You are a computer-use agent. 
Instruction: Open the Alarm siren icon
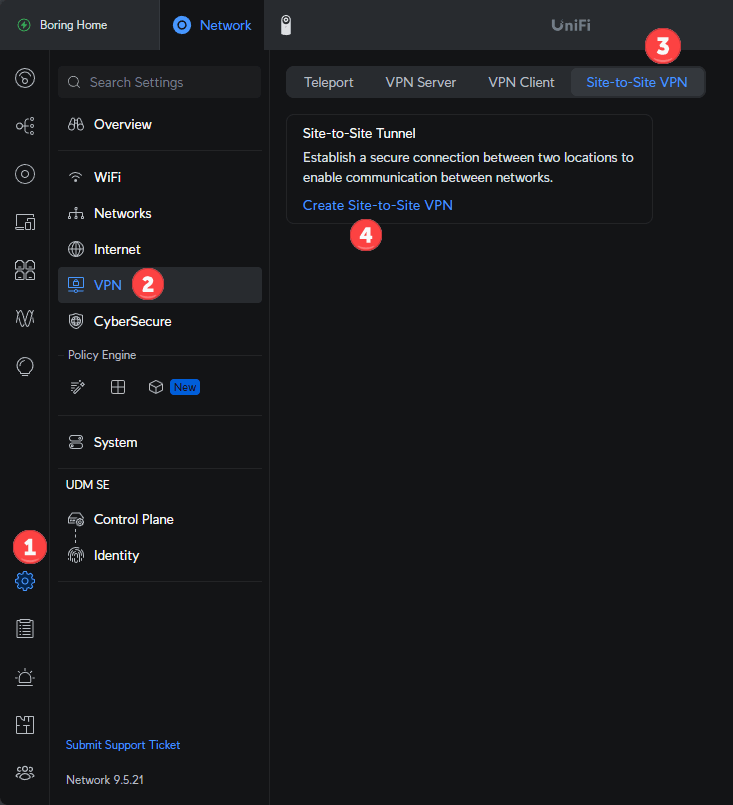coord(25,677)
